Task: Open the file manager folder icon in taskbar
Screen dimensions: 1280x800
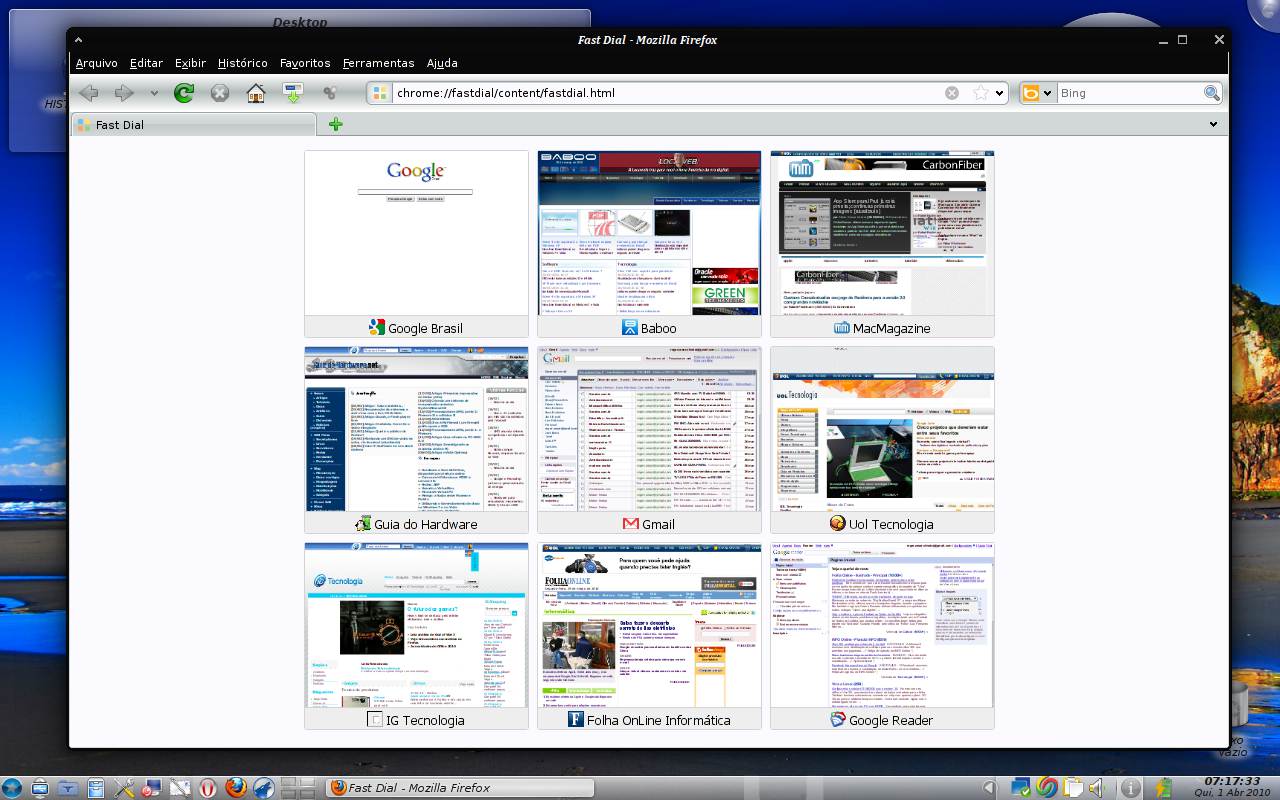Action: click(69, 788)
